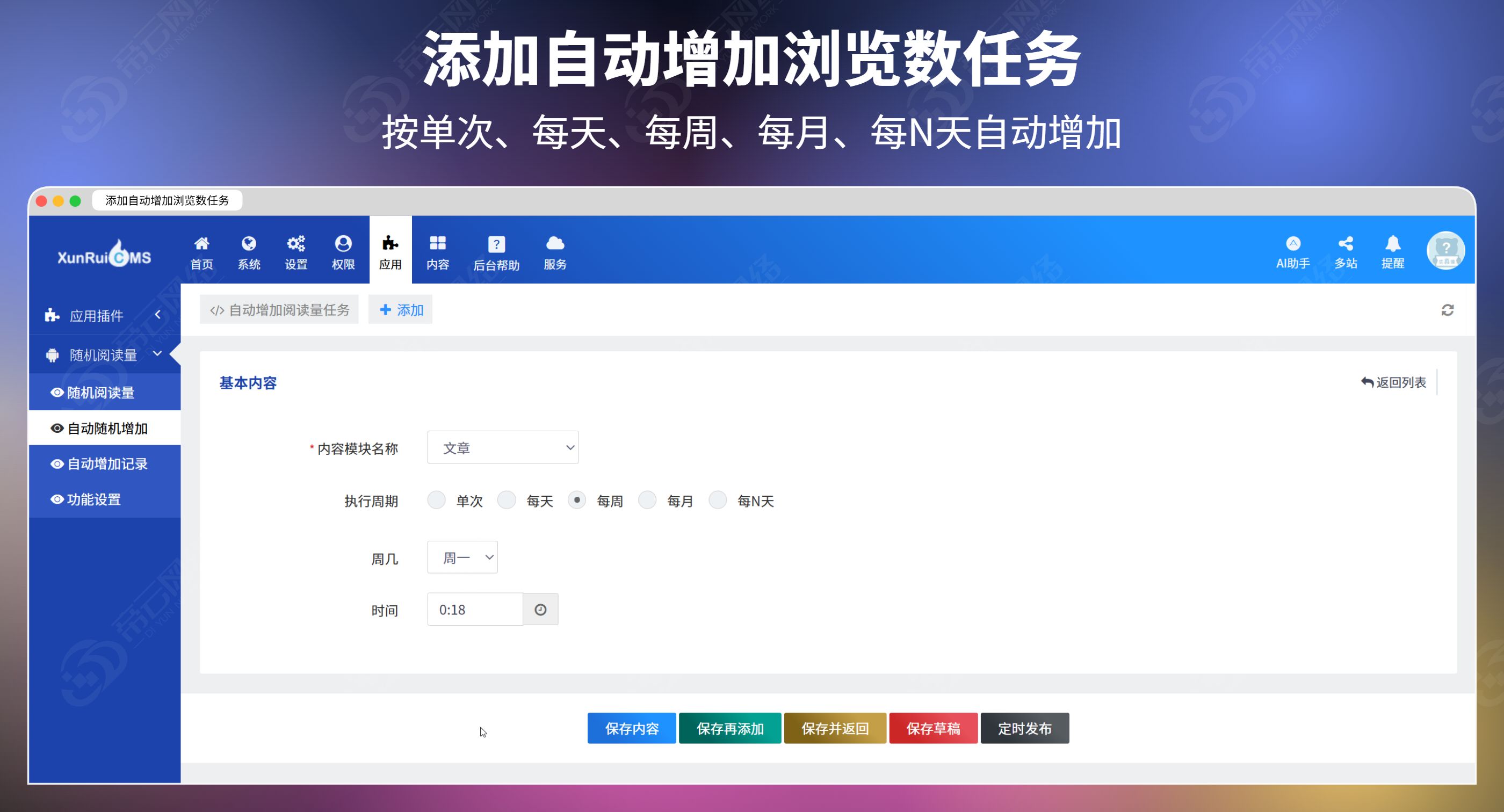Open the 权限 permissions icon
This screenshot has height=812, width=1504.
tap(343, 251)
